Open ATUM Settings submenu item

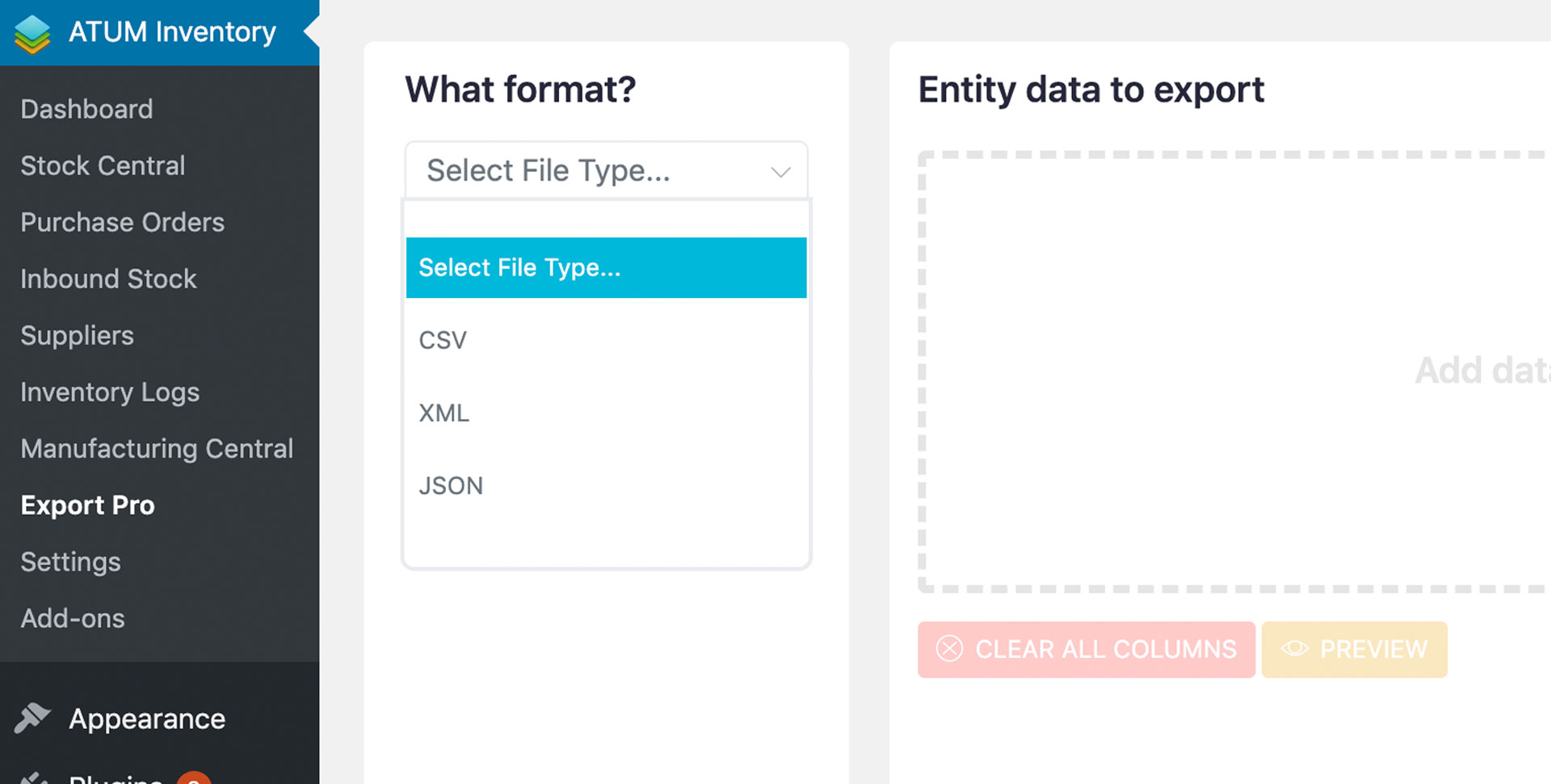point(70,561)
